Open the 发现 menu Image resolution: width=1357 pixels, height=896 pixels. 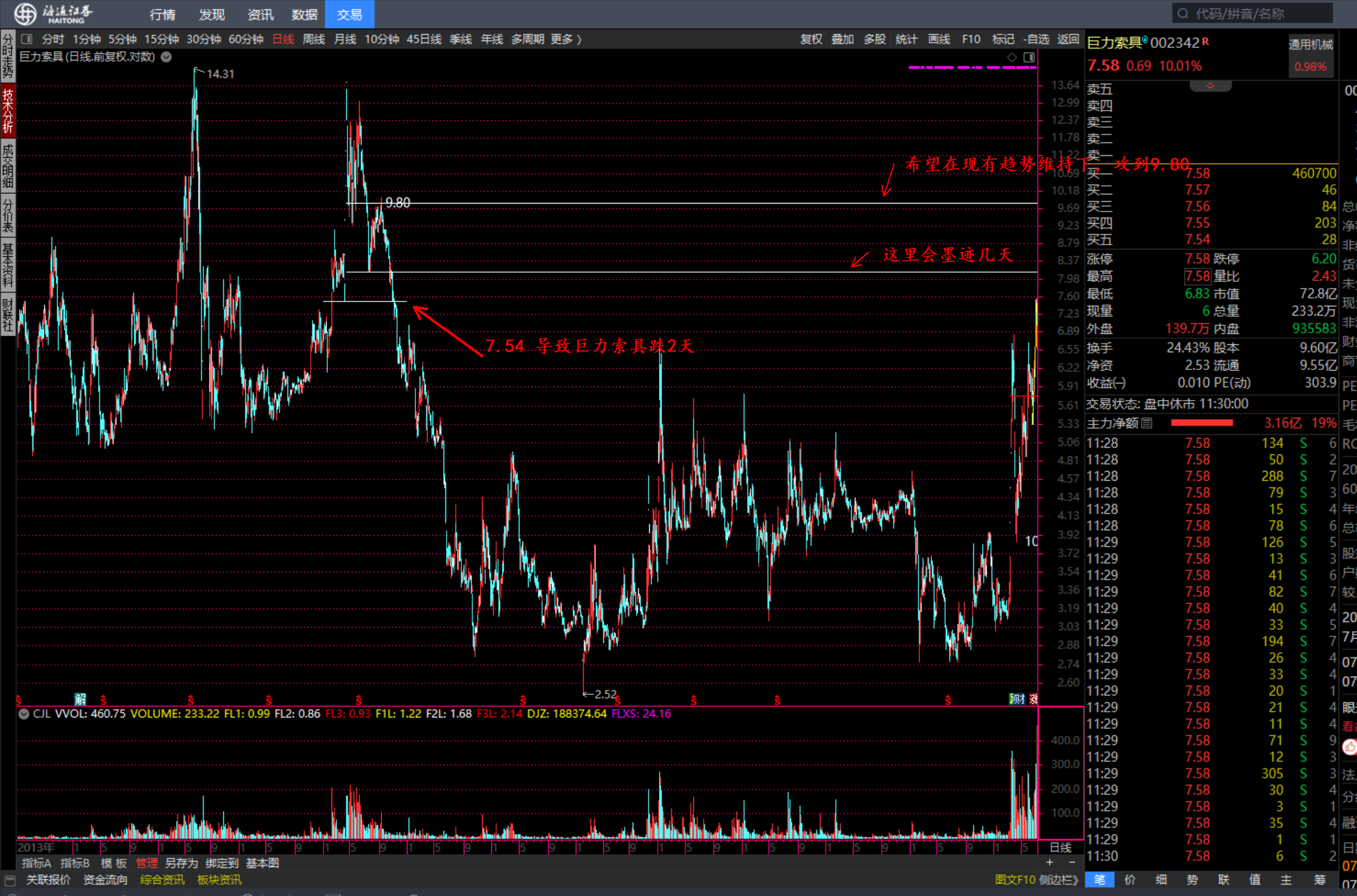click(212, 14)
